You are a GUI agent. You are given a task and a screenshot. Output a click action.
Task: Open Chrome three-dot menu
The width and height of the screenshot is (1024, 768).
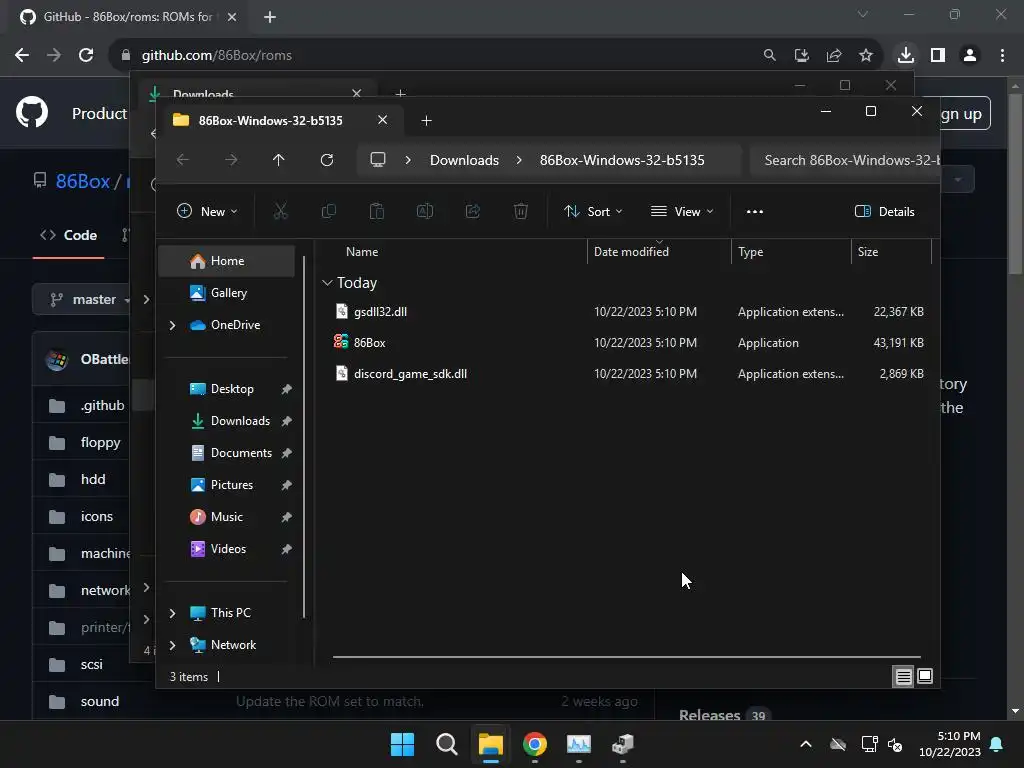[x=1002, y=56]
